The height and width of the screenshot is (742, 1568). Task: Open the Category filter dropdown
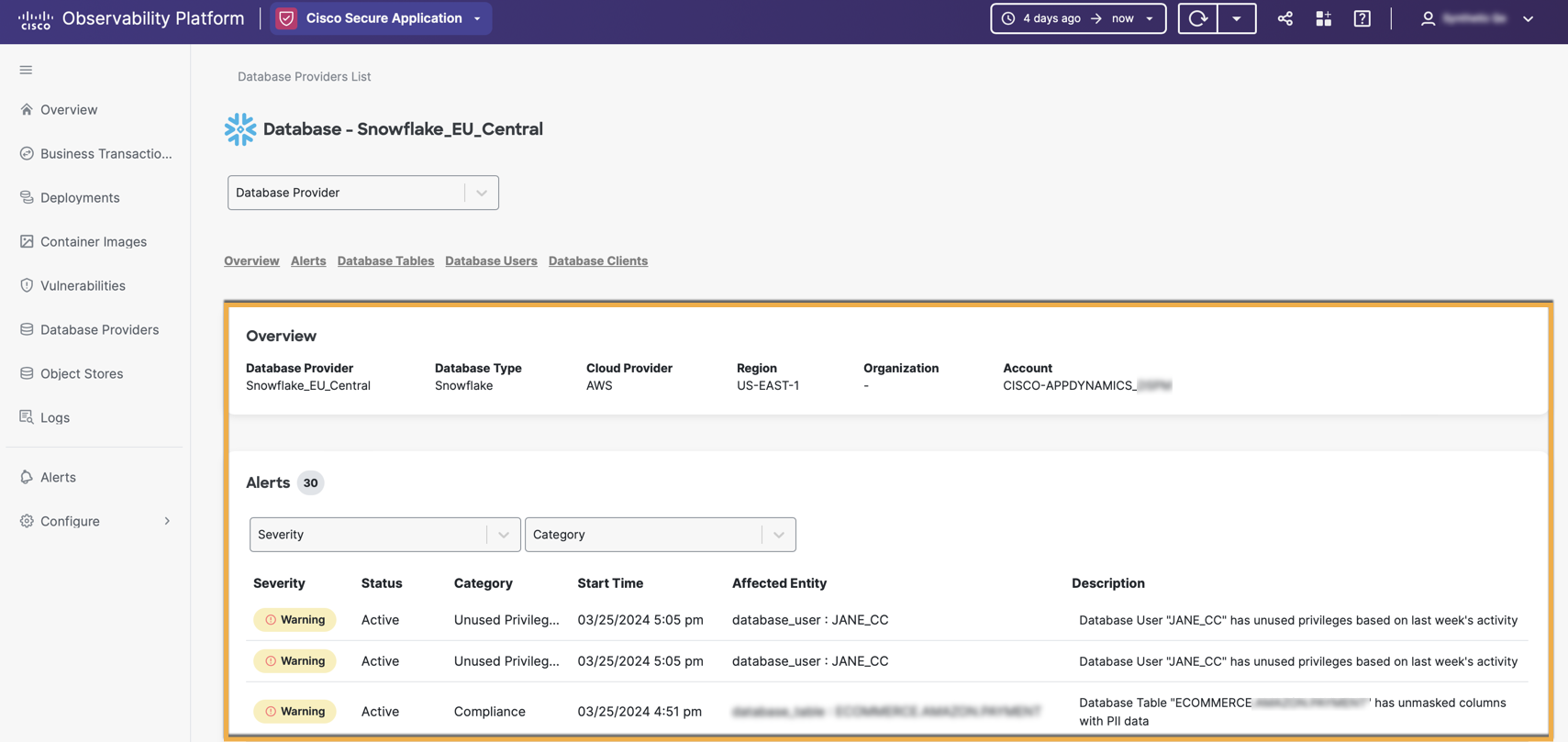tap(661, 535)
